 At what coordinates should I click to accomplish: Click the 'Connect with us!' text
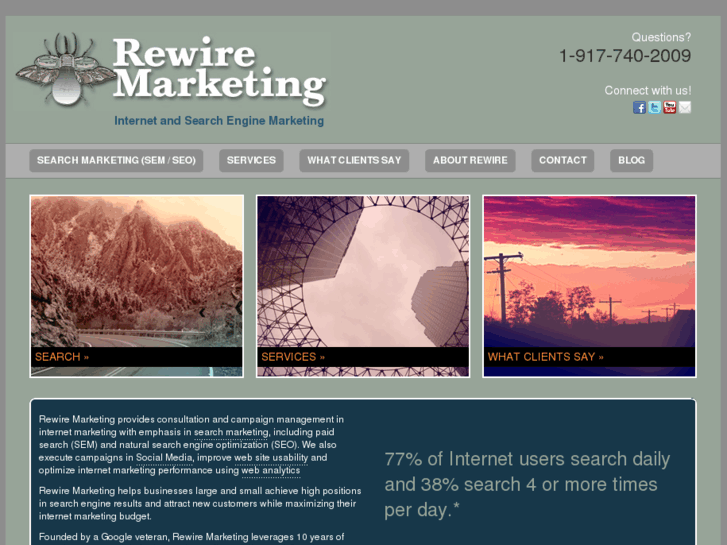(x=648, y=90)
